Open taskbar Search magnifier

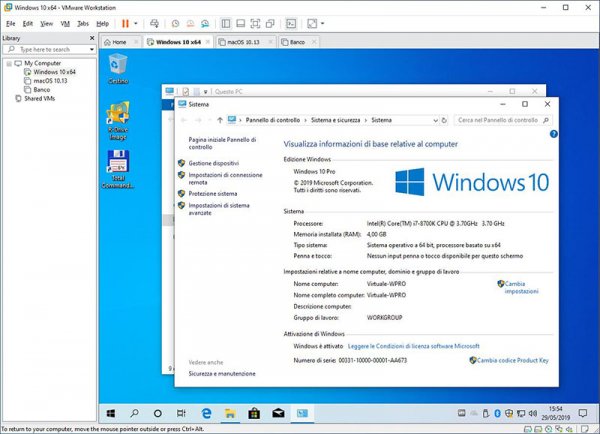pos(134,413)
